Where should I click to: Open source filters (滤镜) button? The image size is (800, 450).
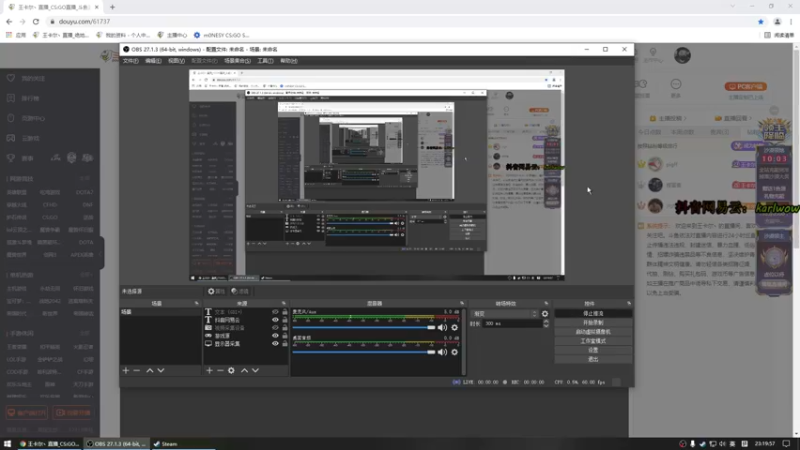(240, 291)
